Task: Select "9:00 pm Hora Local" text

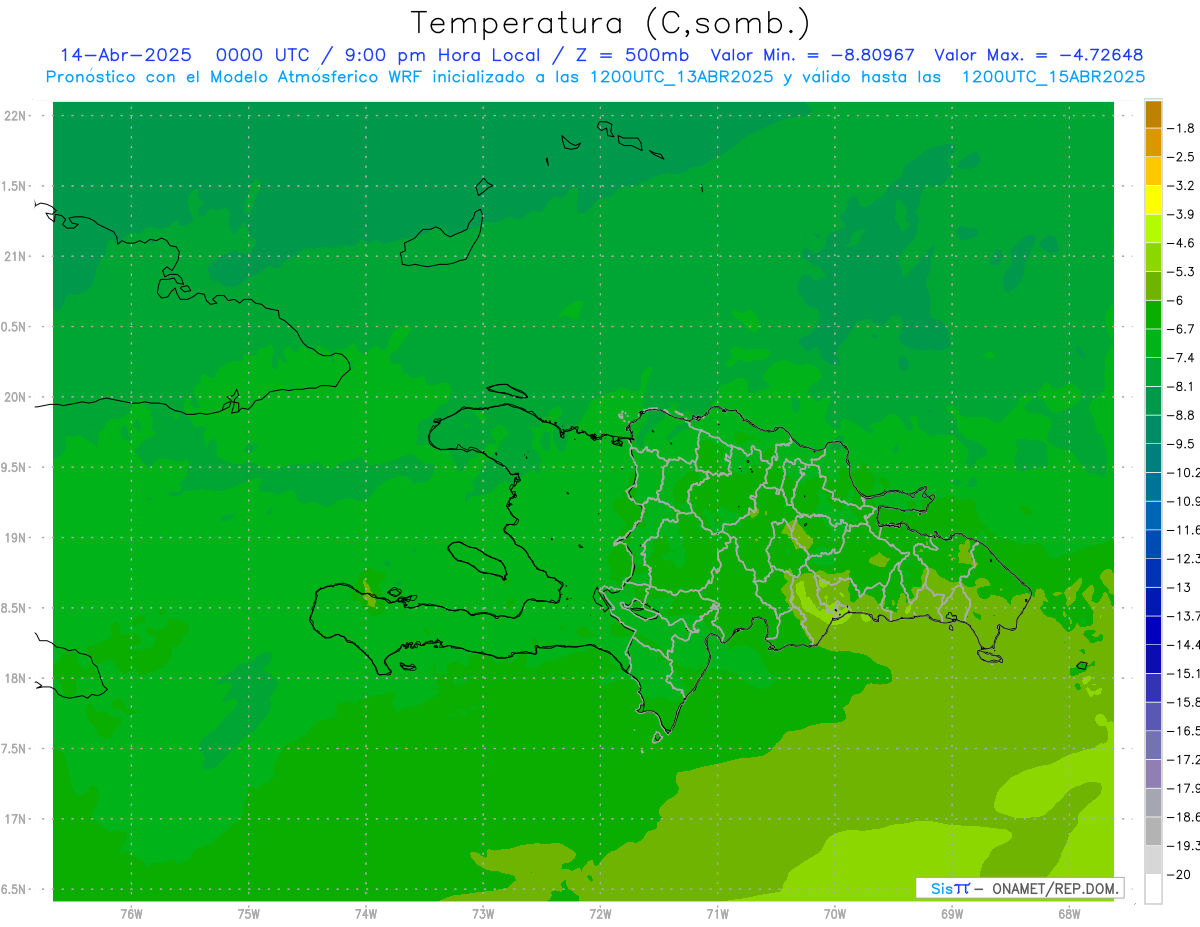Action: coord(441,55)
